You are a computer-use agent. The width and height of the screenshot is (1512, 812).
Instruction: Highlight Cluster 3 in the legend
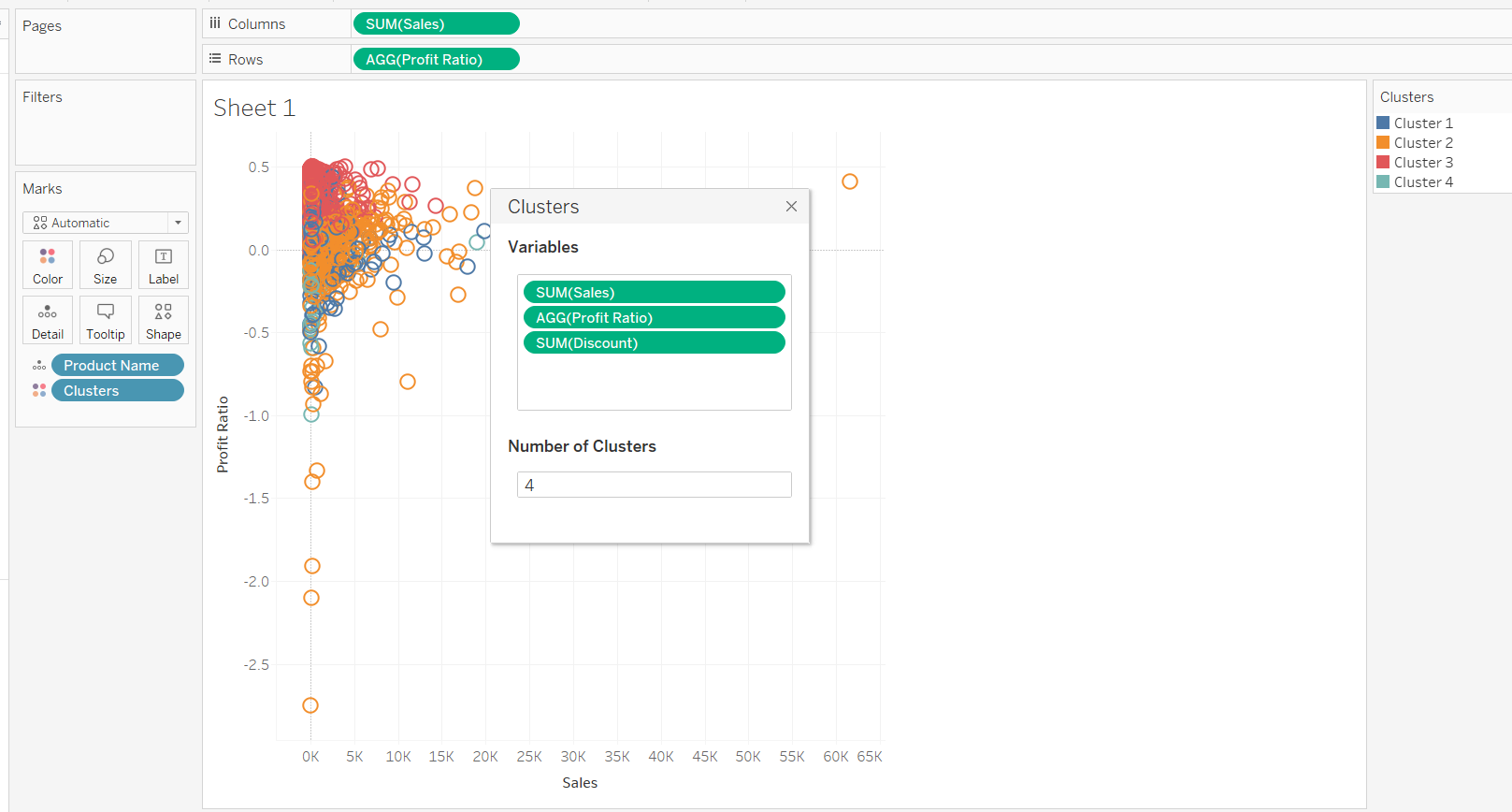[x=1423, y=163]
